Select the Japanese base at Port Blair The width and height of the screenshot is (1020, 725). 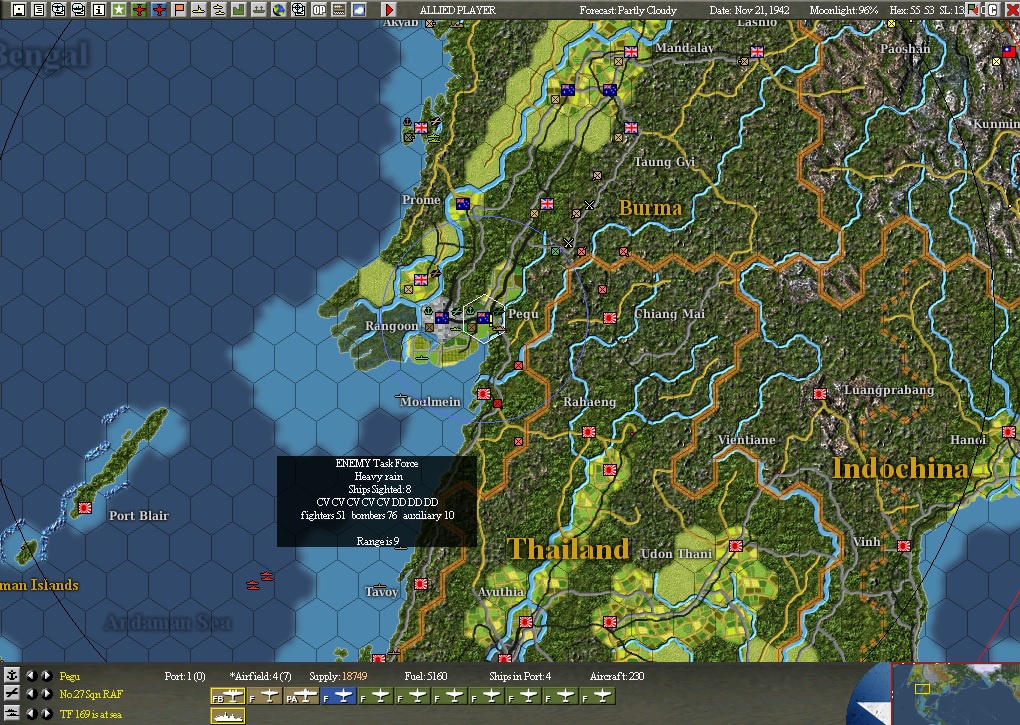coord(85,508)
